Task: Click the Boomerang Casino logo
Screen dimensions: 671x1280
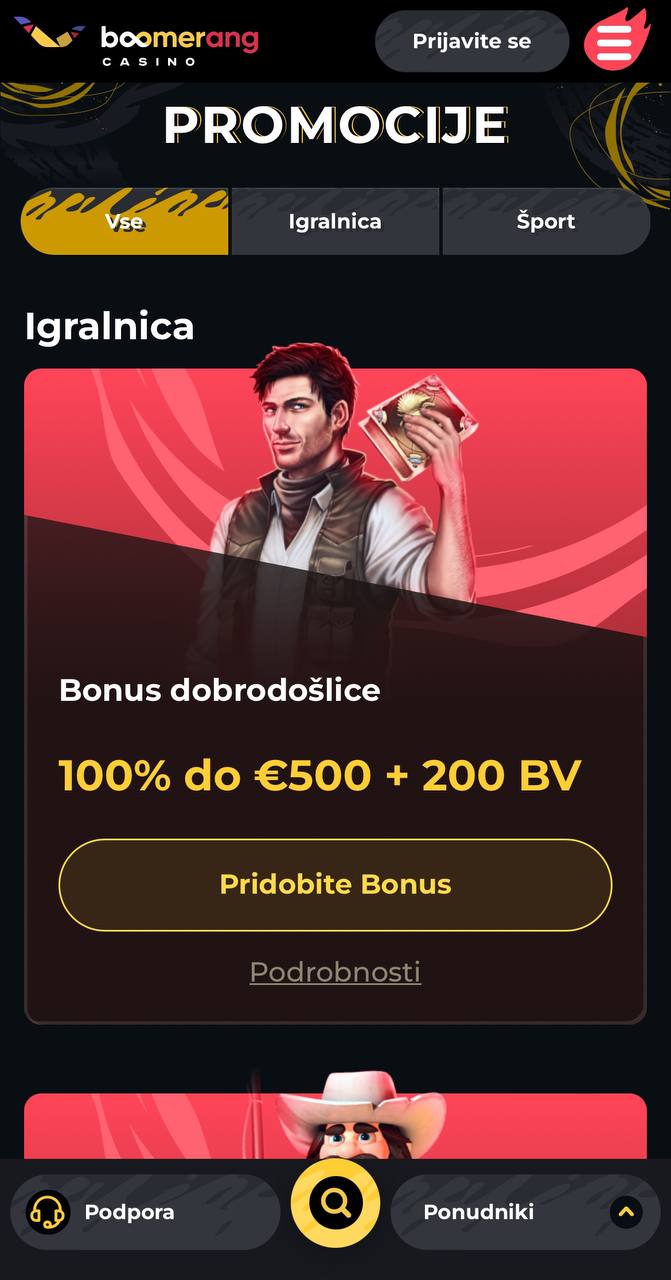Action: [136, 41]
